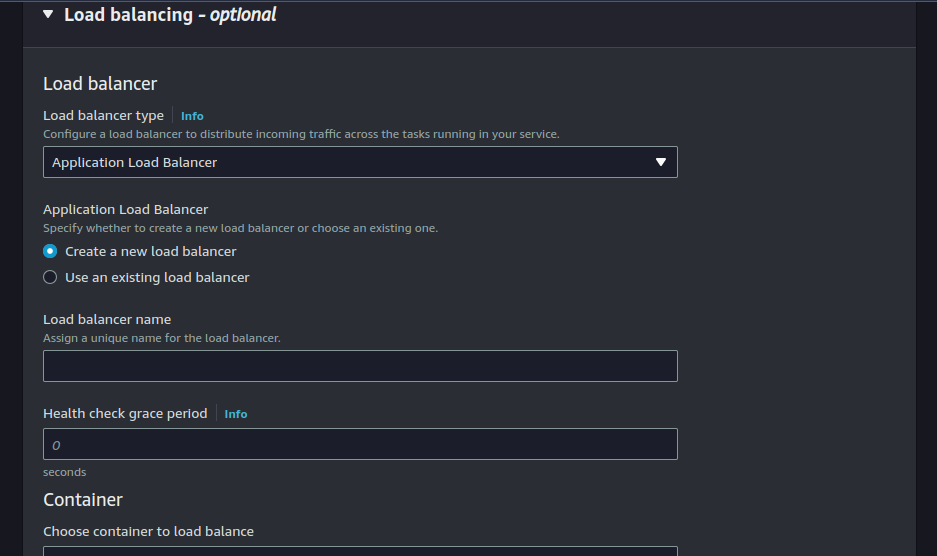Focus the Health check grace period field

click(360, 444)
